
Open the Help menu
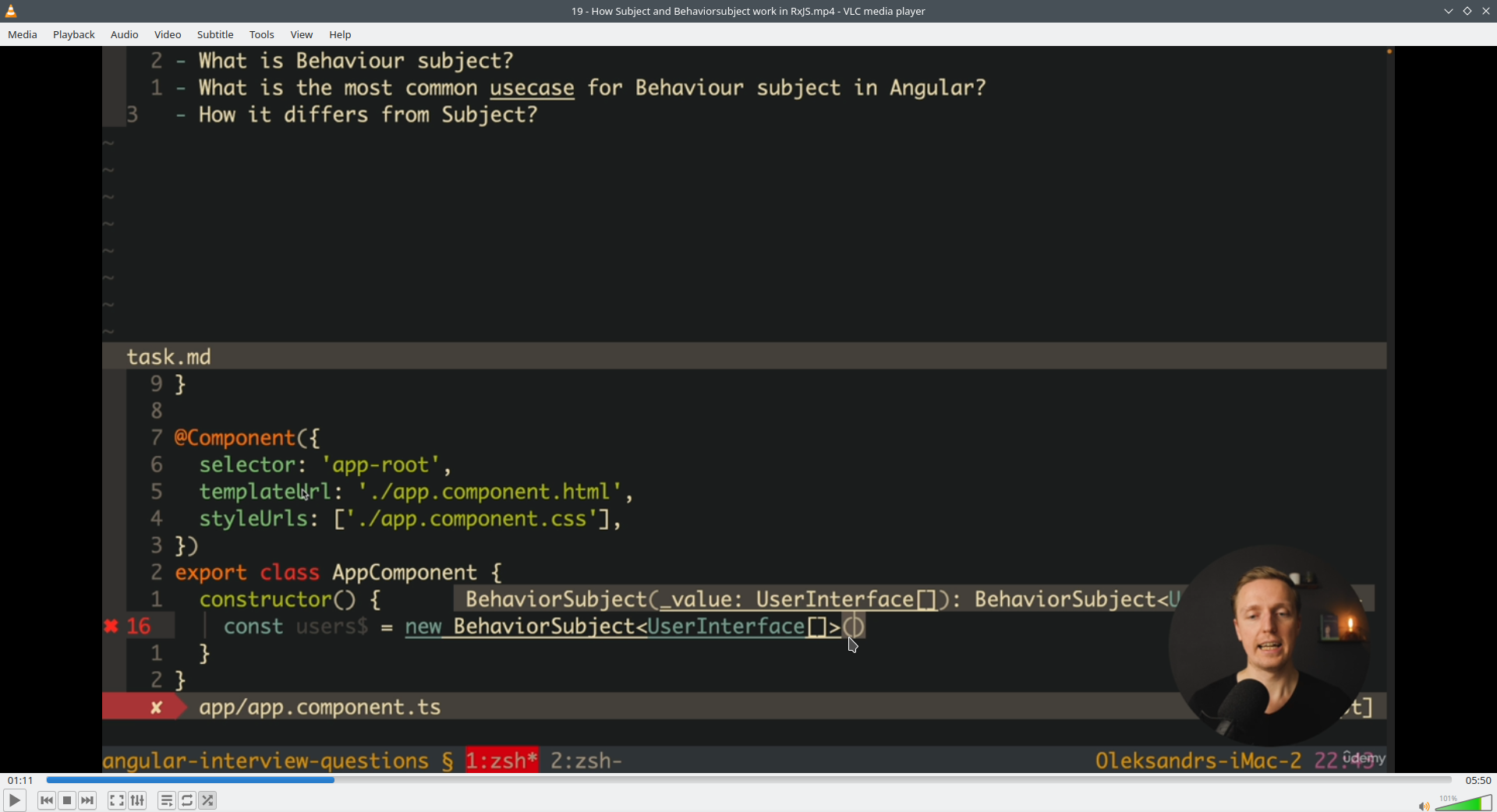pyautogui.click(x=341, y=34)
